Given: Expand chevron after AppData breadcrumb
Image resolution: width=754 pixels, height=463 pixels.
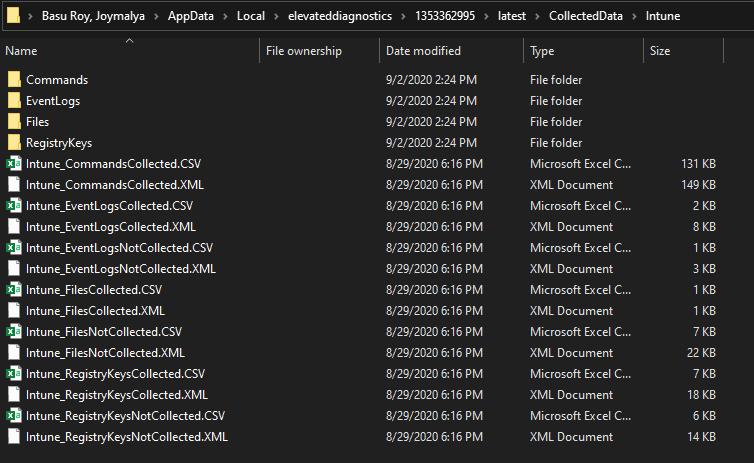Looking at the screenshot, I should 225,16.
